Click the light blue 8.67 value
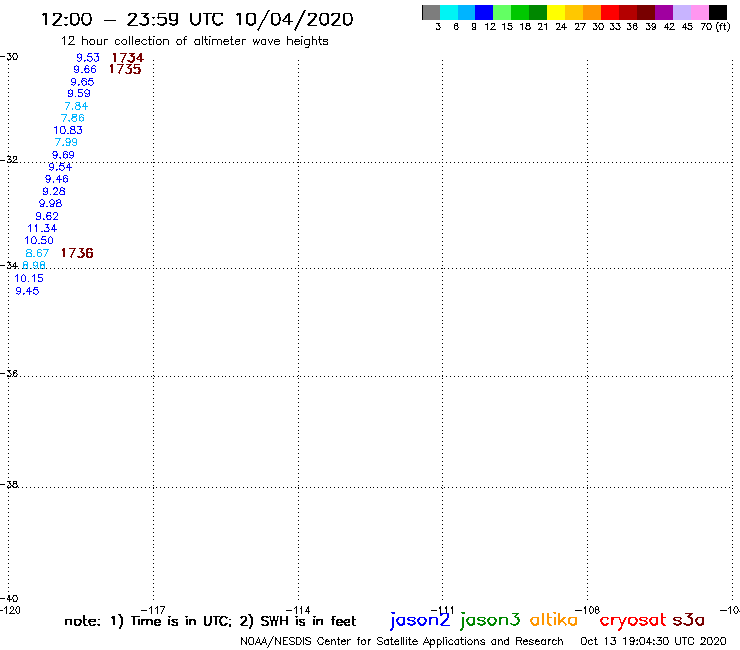Image resolution: width=740 pixels, height=650 pixels. point(37,253)
